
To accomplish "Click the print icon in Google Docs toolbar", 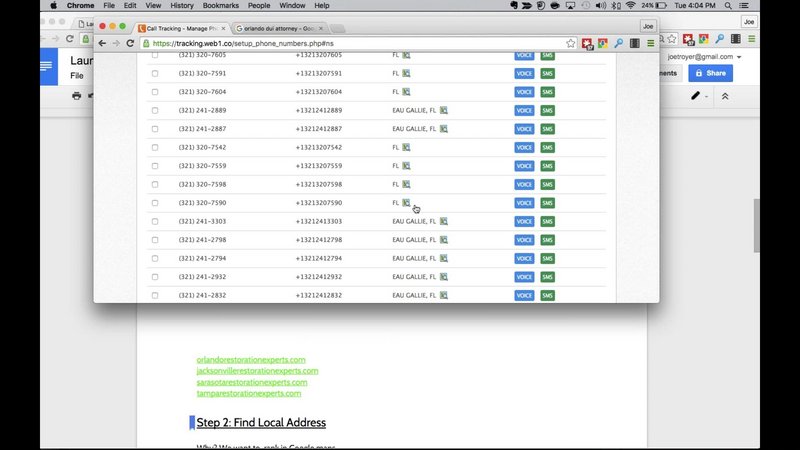I will click(77, 95).
